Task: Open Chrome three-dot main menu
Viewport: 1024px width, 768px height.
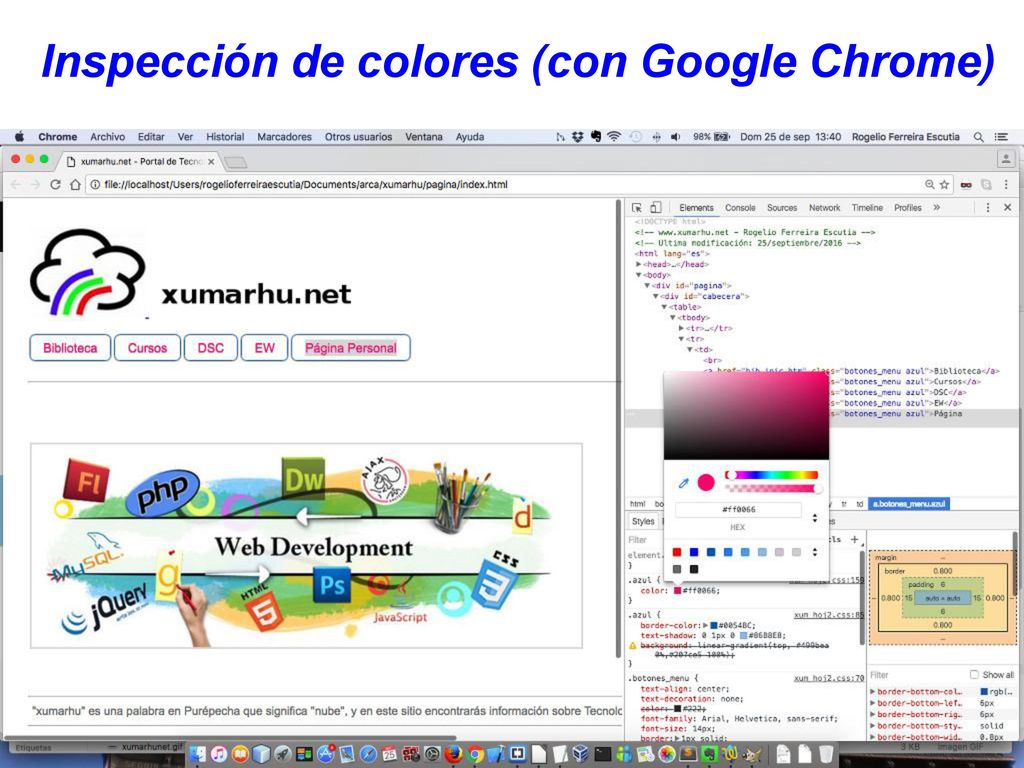Action: [1006, 185]
